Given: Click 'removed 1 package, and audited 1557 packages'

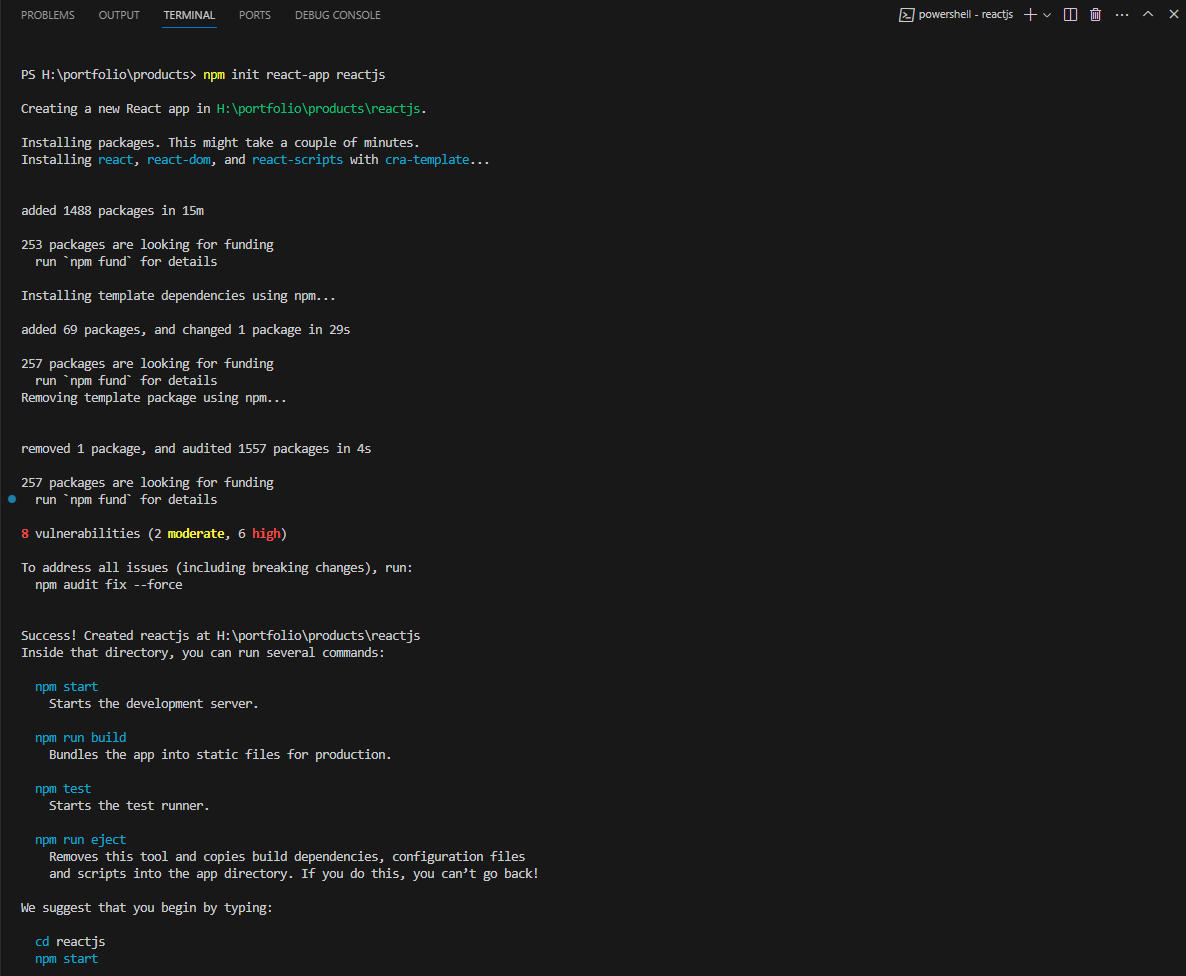Looking at the screenshot, I should point(196,449).
